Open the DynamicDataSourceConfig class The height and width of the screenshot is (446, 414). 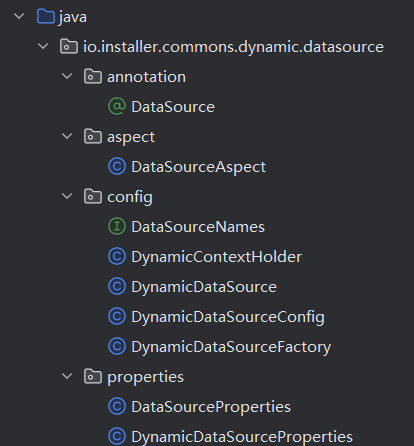pos(228,318)
